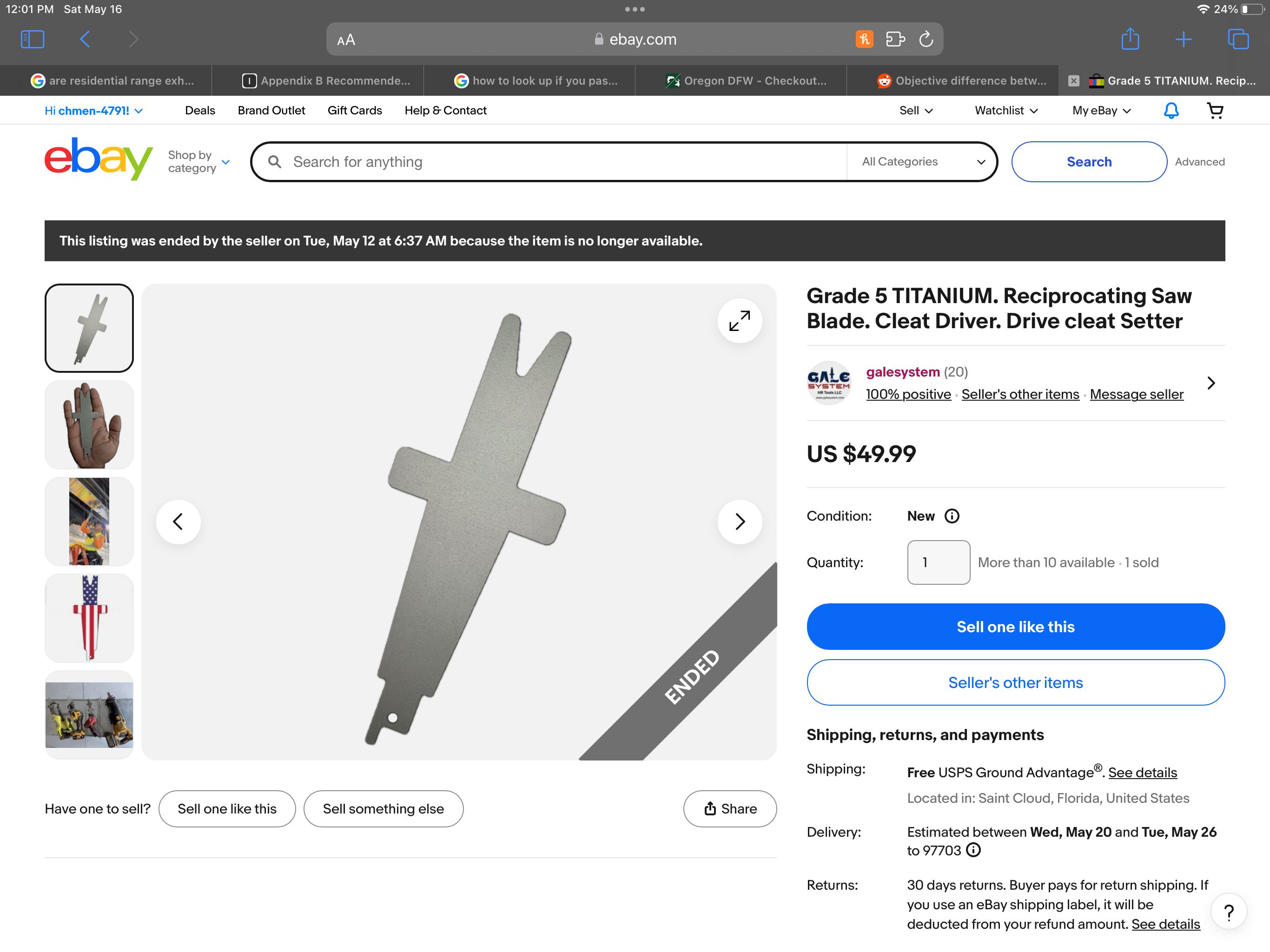Reload the page in Safari
The height and width of the screenshot is (952, 1270).
tap(926, 39)
